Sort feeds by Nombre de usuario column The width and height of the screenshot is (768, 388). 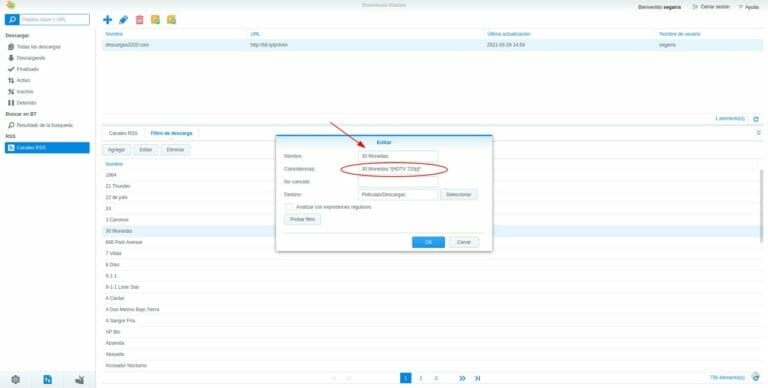tap(680, 34)
